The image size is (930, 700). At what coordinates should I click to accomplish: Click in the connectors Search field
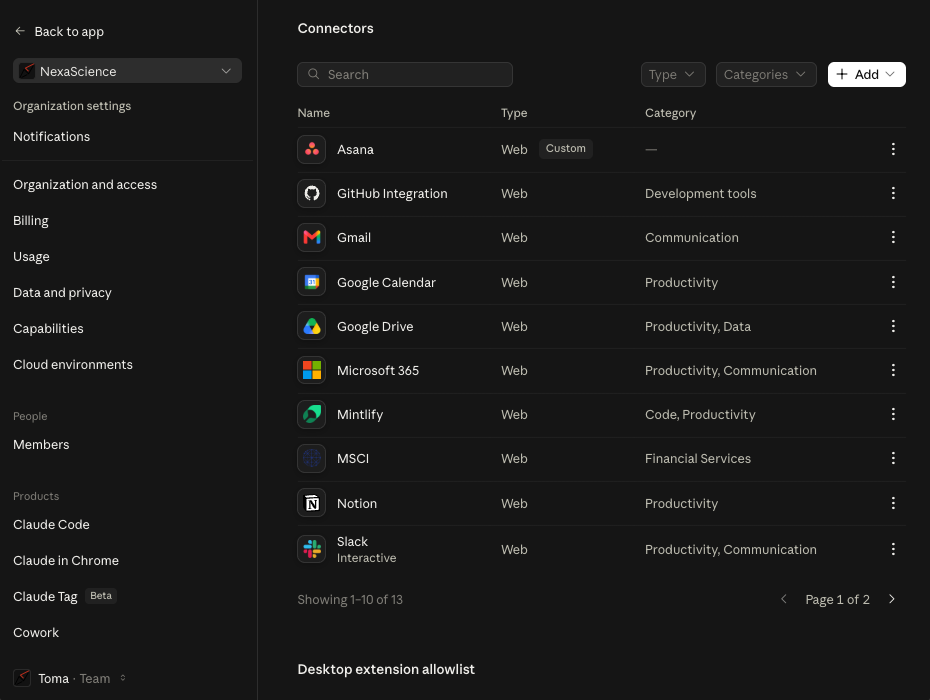tap(405, 74)
